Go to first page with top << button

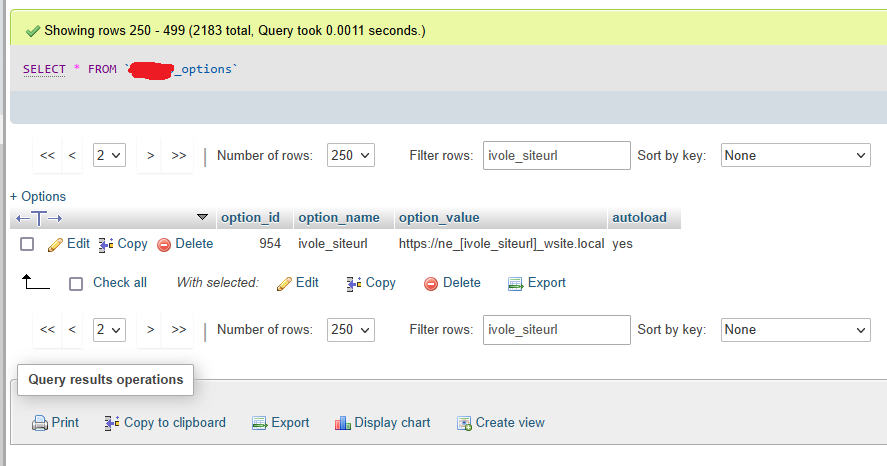coord(48,156)
